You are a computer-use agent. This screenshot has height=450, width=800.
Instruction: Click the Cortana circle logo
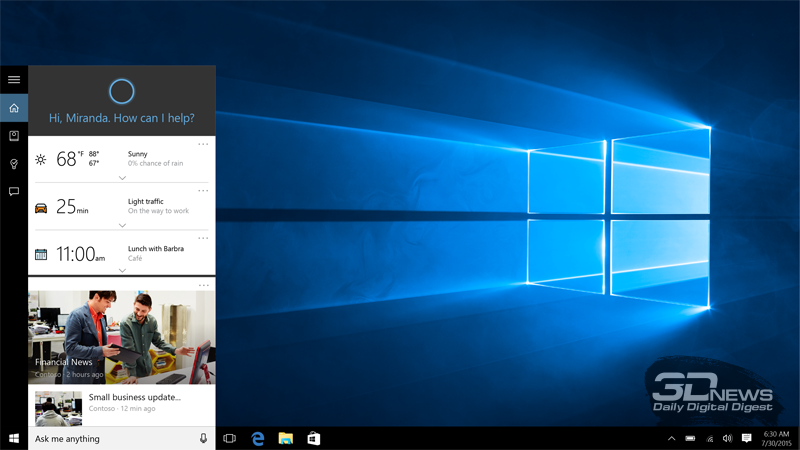(x=121, y=92)
